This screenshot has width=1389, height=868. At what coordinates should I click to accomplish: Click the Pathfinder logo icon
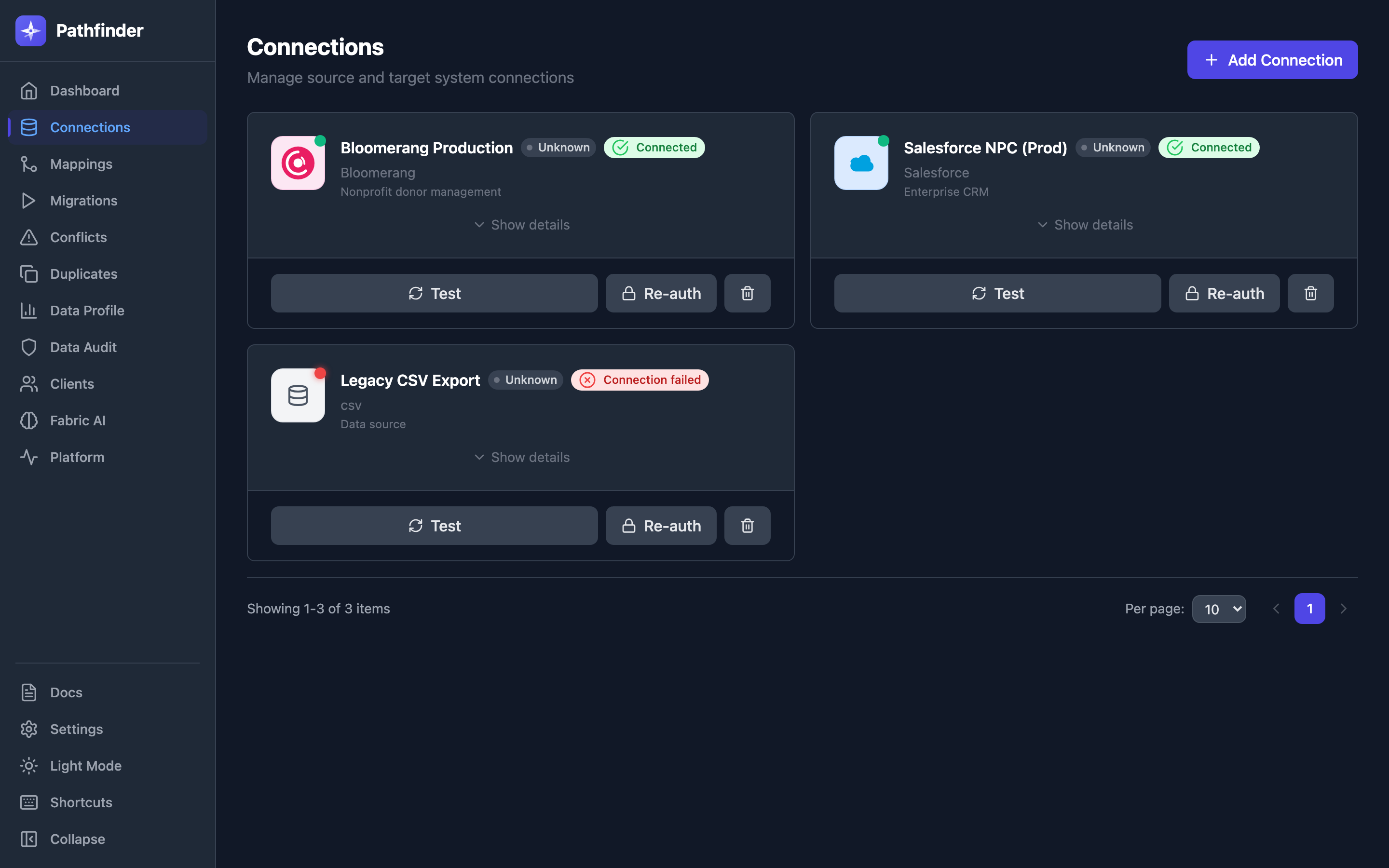pos(30,30)
